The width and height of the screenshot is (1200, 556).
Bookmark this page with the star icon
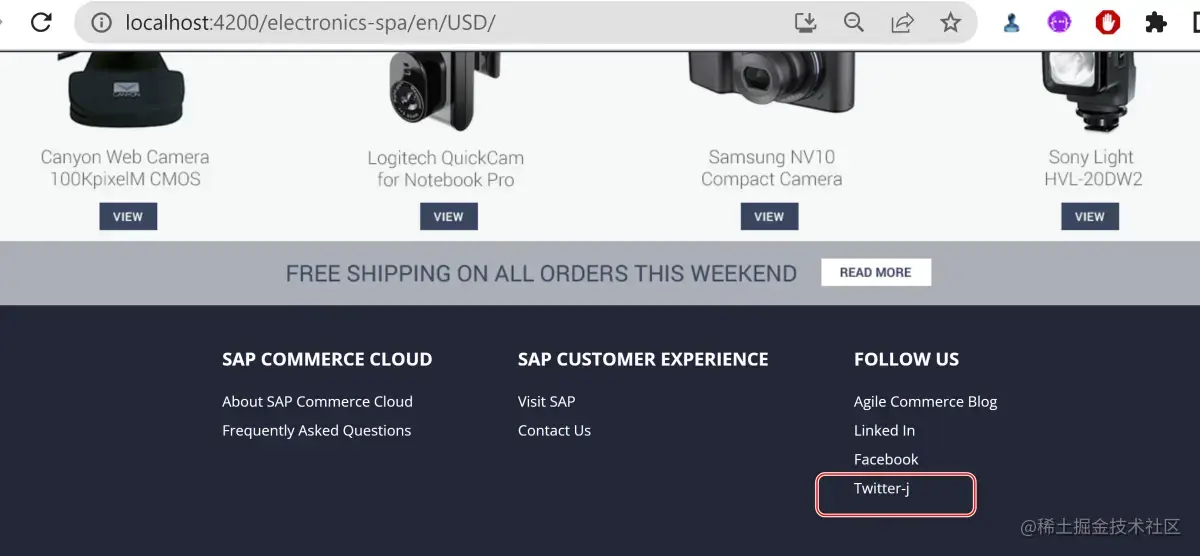[x=950, y=22]
